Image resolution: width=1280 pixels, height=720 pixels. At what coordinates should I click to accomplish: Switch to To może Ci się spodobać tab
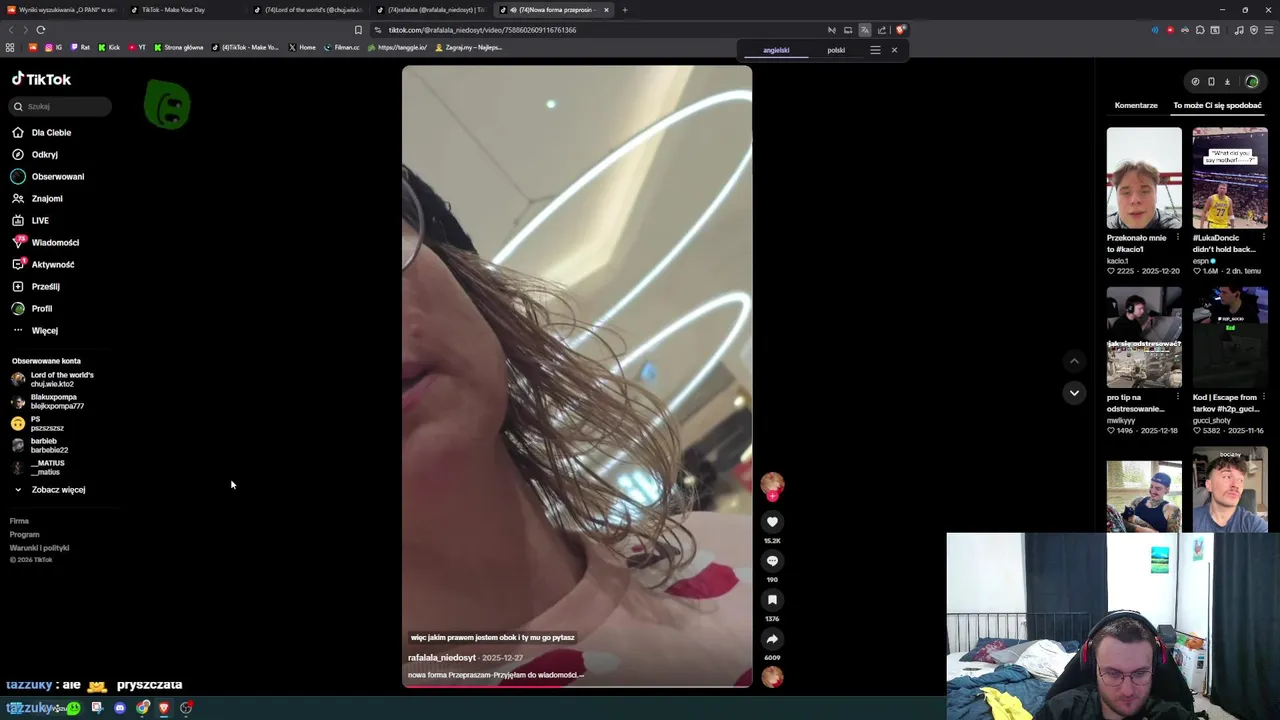tap(1217, 105)
